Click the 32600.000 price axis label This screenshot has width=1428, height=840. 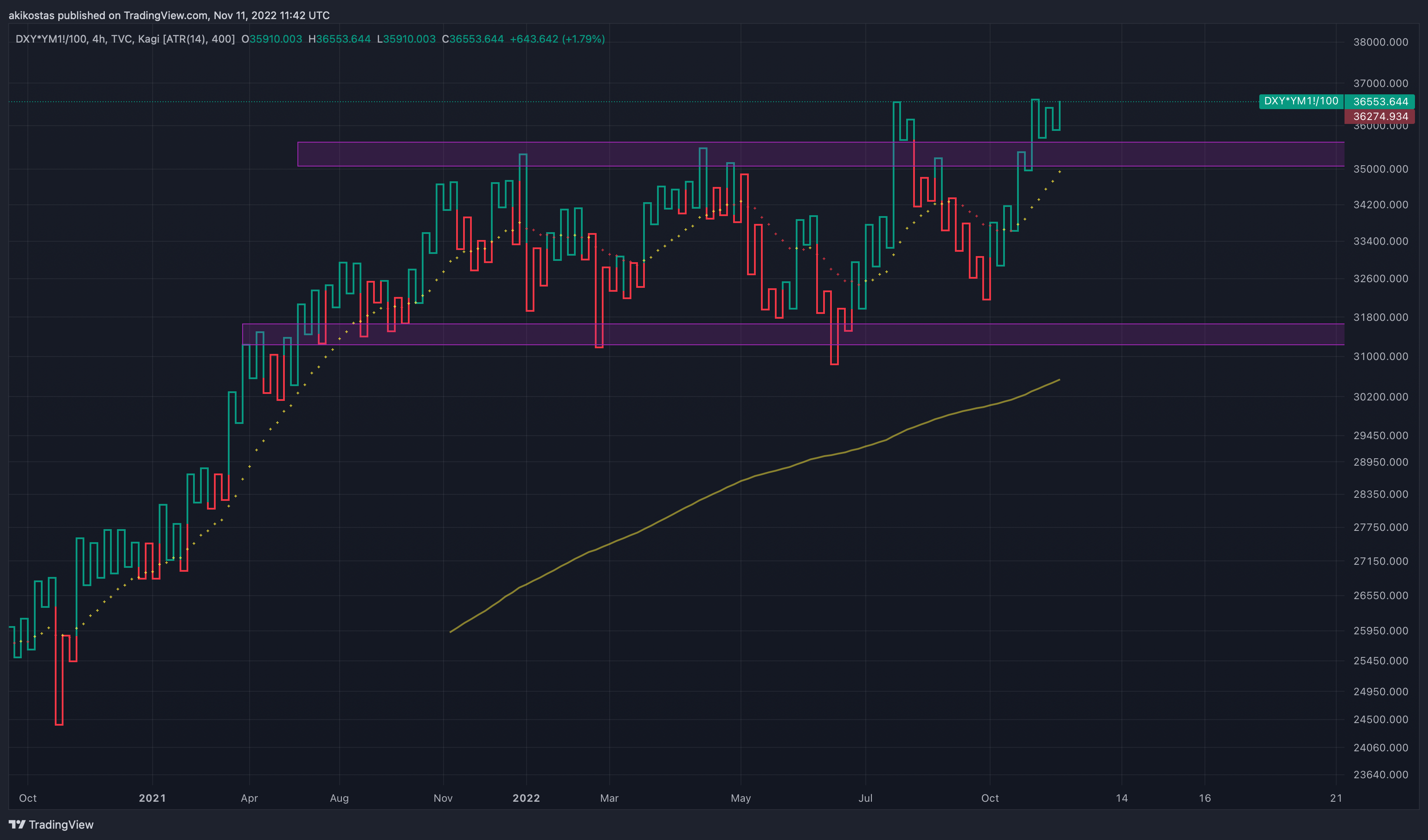pyautogui.click(x=1381, y=279)
